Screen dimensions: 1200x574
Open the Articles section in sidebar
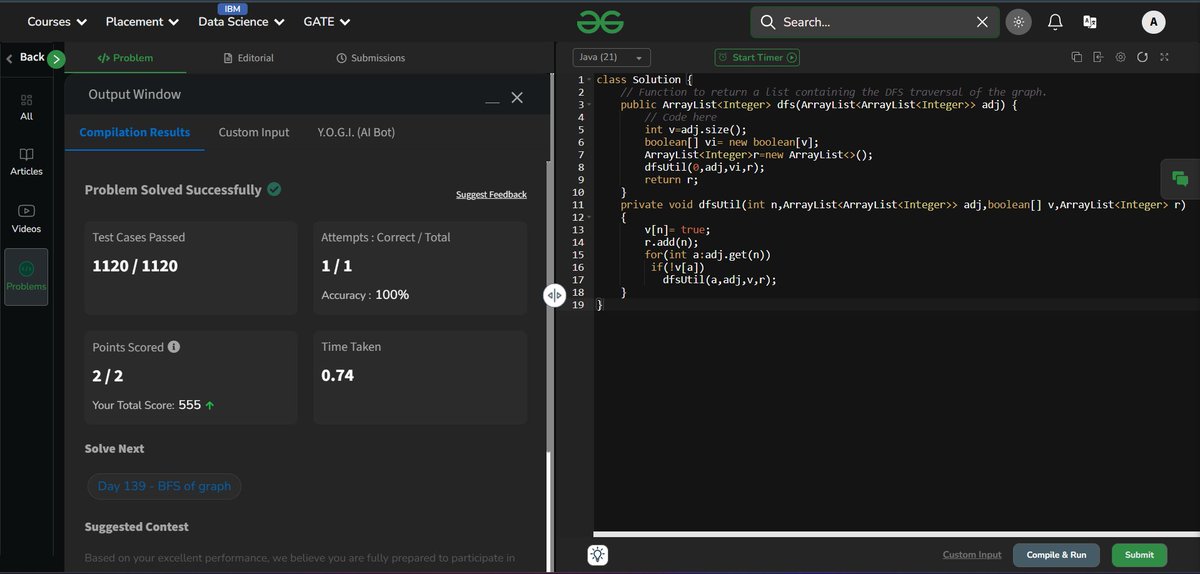tap(26, 162)
